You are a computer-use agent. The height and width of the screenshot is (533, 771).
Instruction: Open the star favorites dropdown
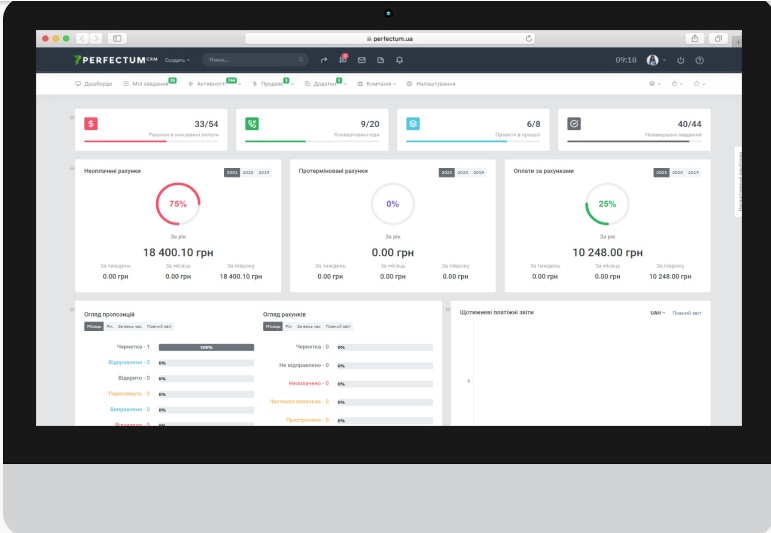[x=699, y=84]
